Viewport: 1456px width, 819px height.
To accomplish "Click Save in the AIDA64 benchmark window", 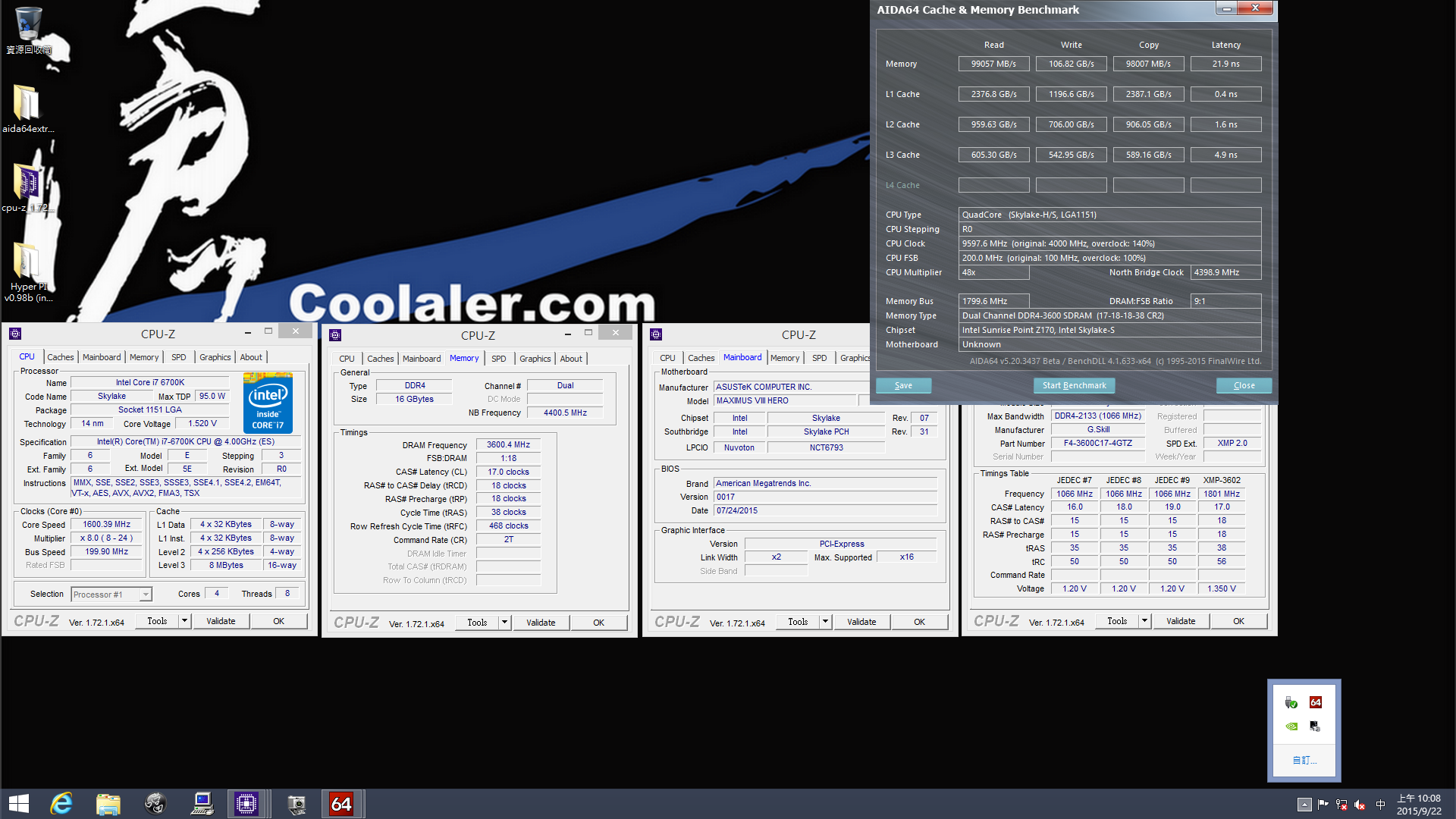I will pyautogui.click(x=903, y=385).
